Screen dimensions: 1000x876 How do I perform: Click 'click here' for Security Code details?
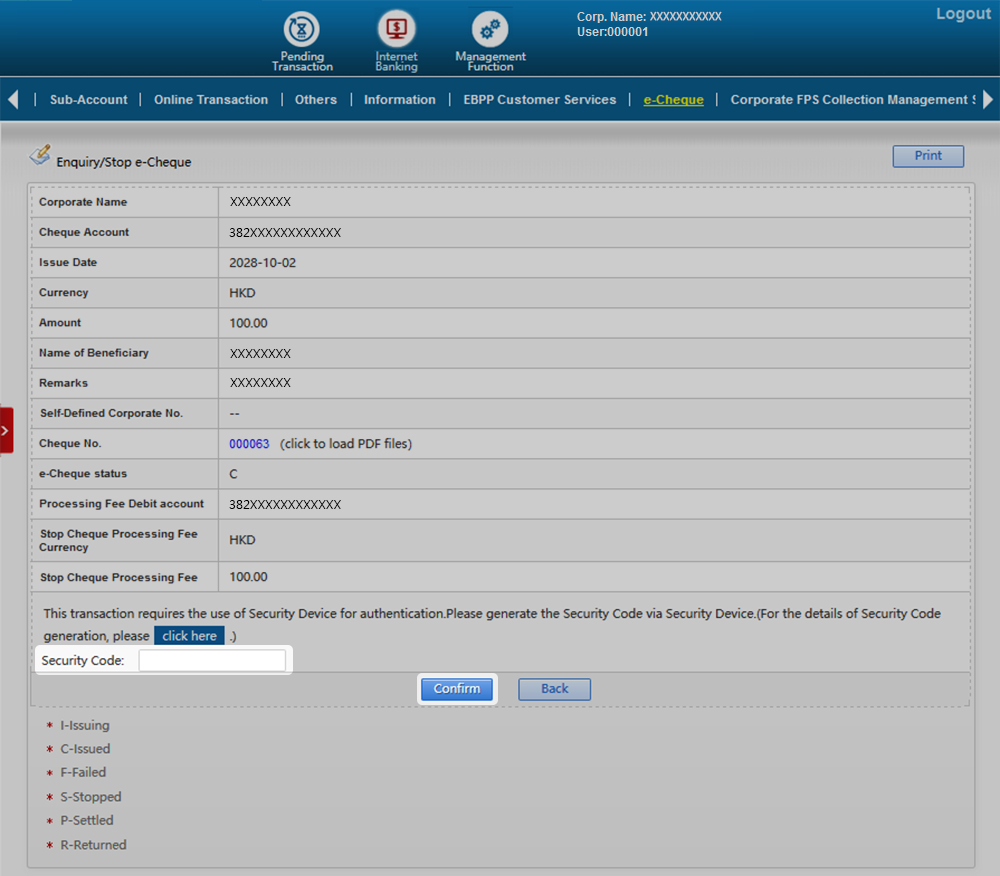(x=189, y=636)
